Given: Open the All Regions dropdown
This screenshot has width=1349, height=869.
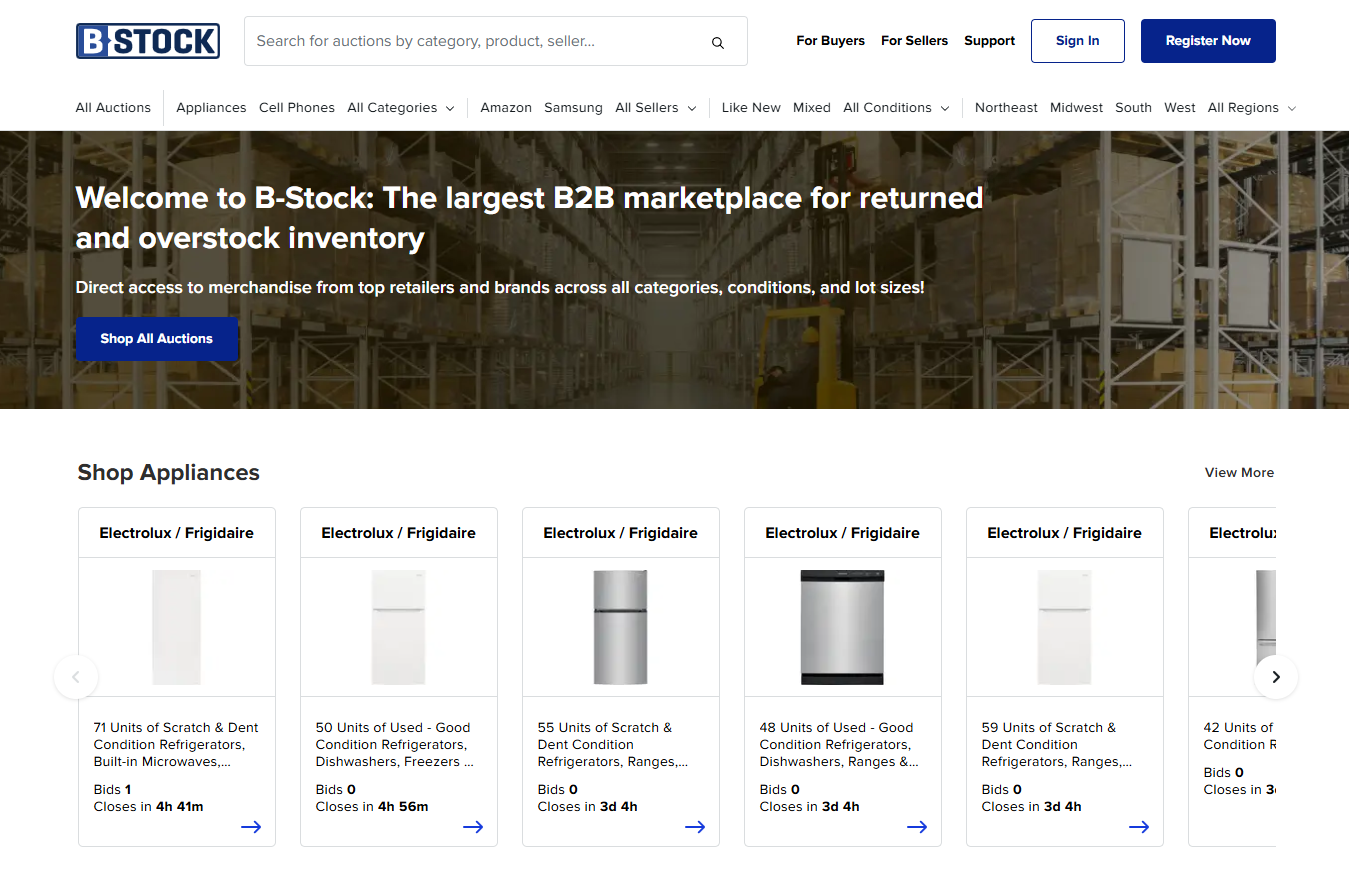Looking at the screenshot, I should (1251, 108).
